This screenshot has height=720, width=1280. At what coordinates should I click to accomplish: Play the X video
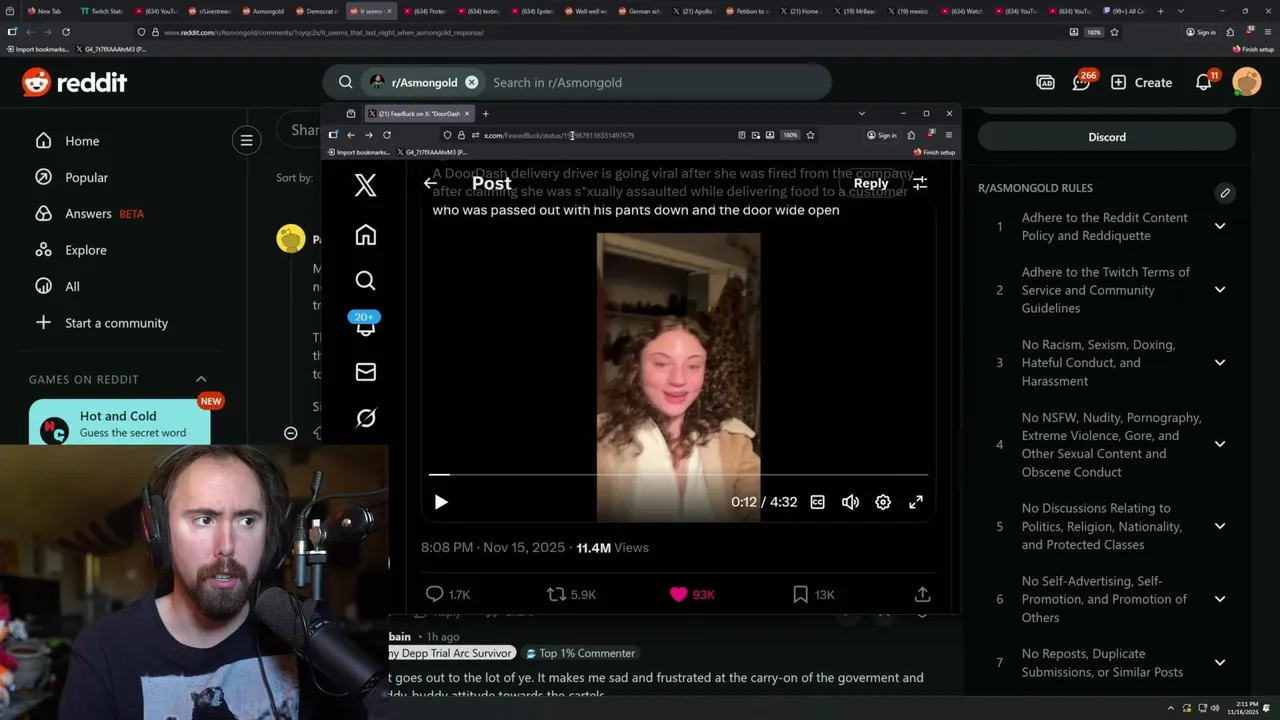pyautogui.click(x=441, y=502)
